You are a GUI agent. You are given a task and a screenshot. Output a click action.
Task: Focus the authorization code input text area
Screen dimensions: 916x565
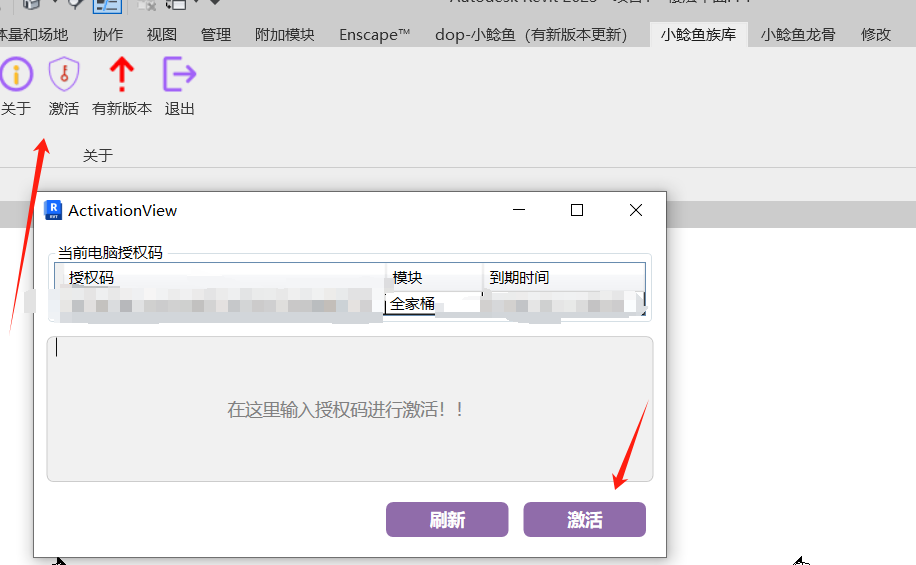point(349,409)
